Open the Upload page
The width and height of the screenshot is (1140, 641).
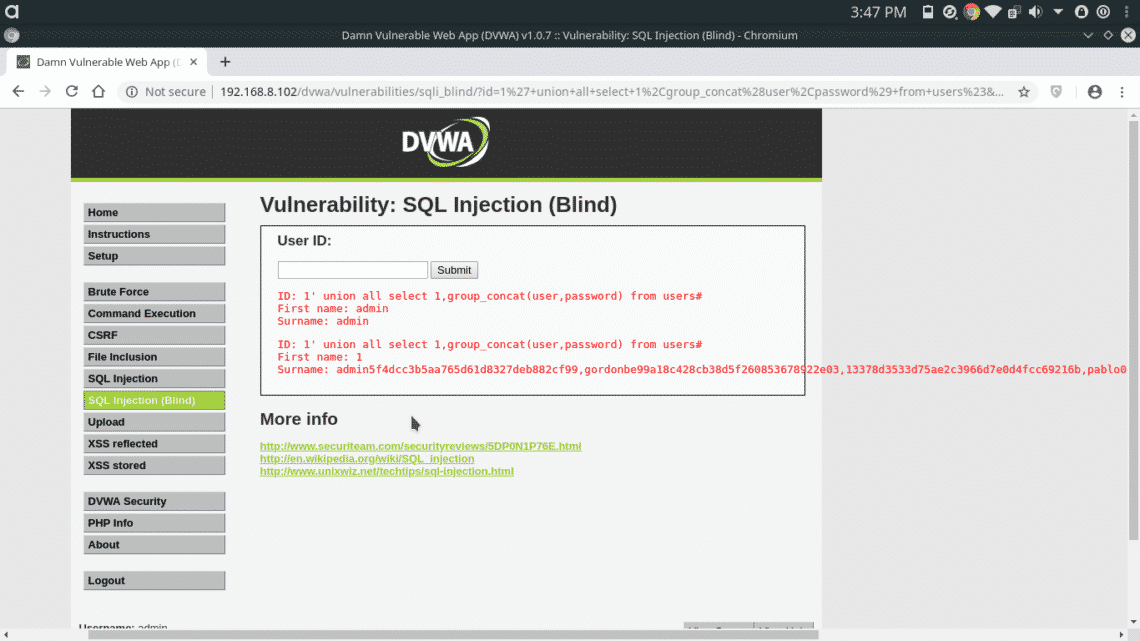click(x=154, y=422)
